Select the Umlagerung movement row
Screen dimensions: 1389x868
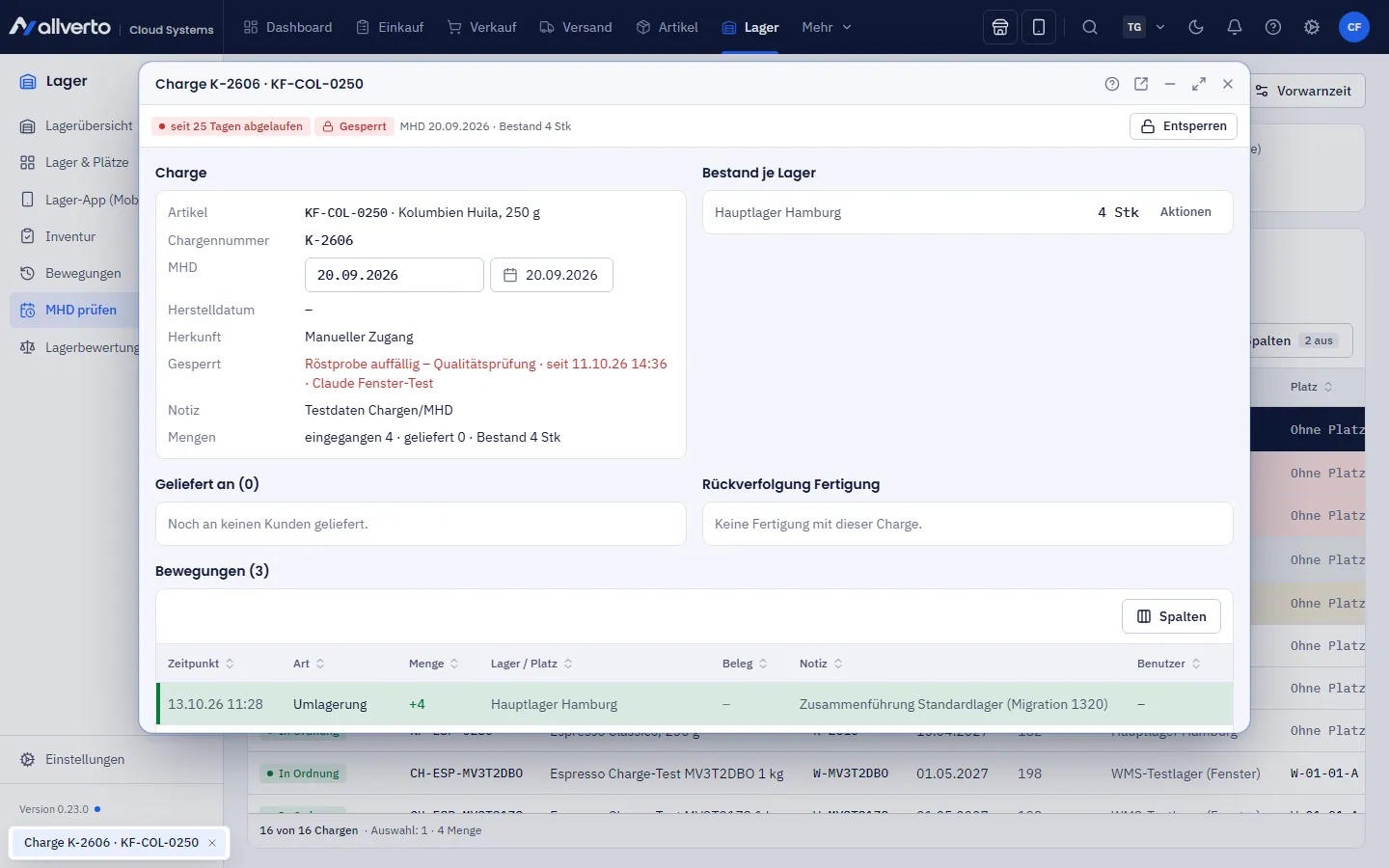(x=694, y=704)
